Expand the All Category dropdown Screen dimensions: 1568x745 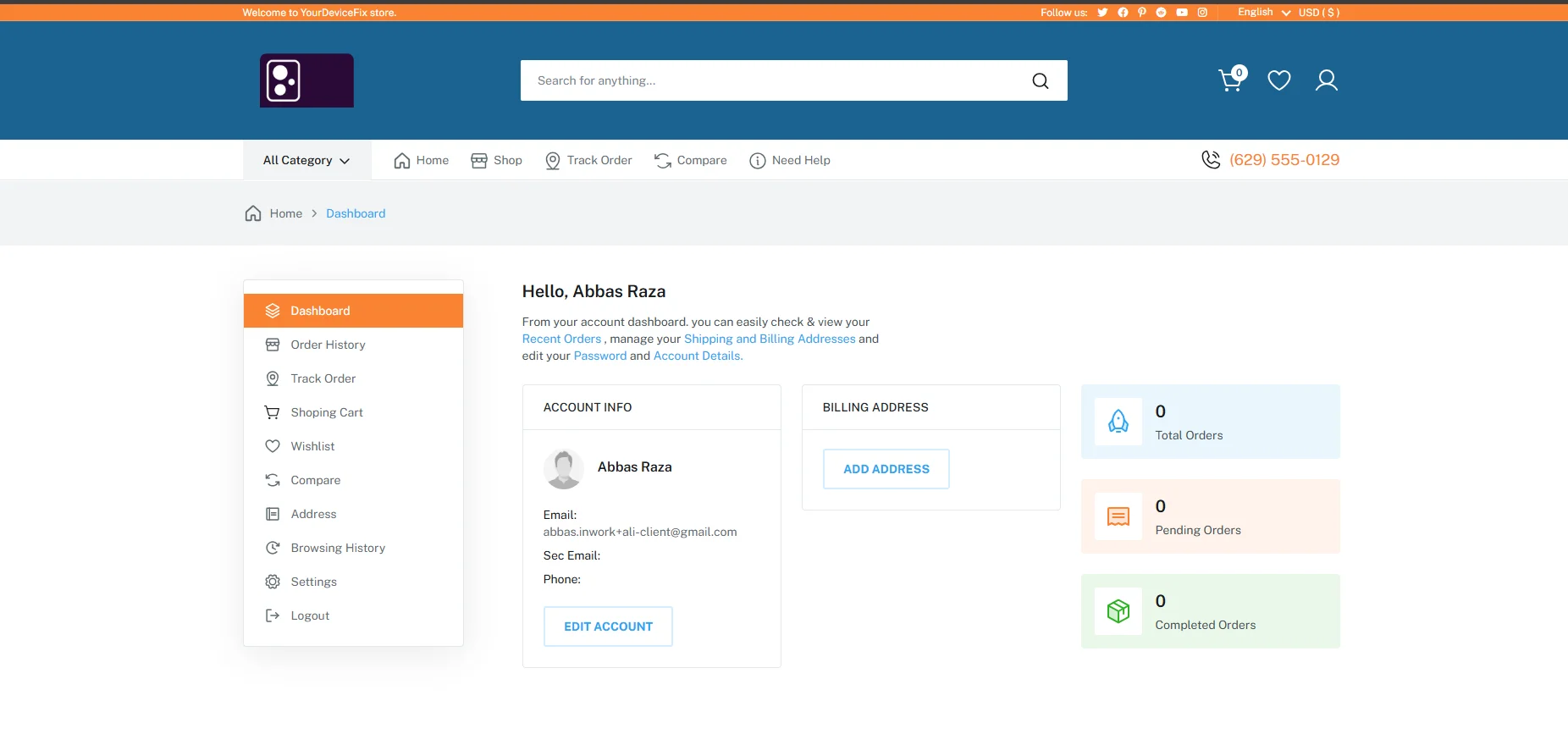tap(306, 160)
